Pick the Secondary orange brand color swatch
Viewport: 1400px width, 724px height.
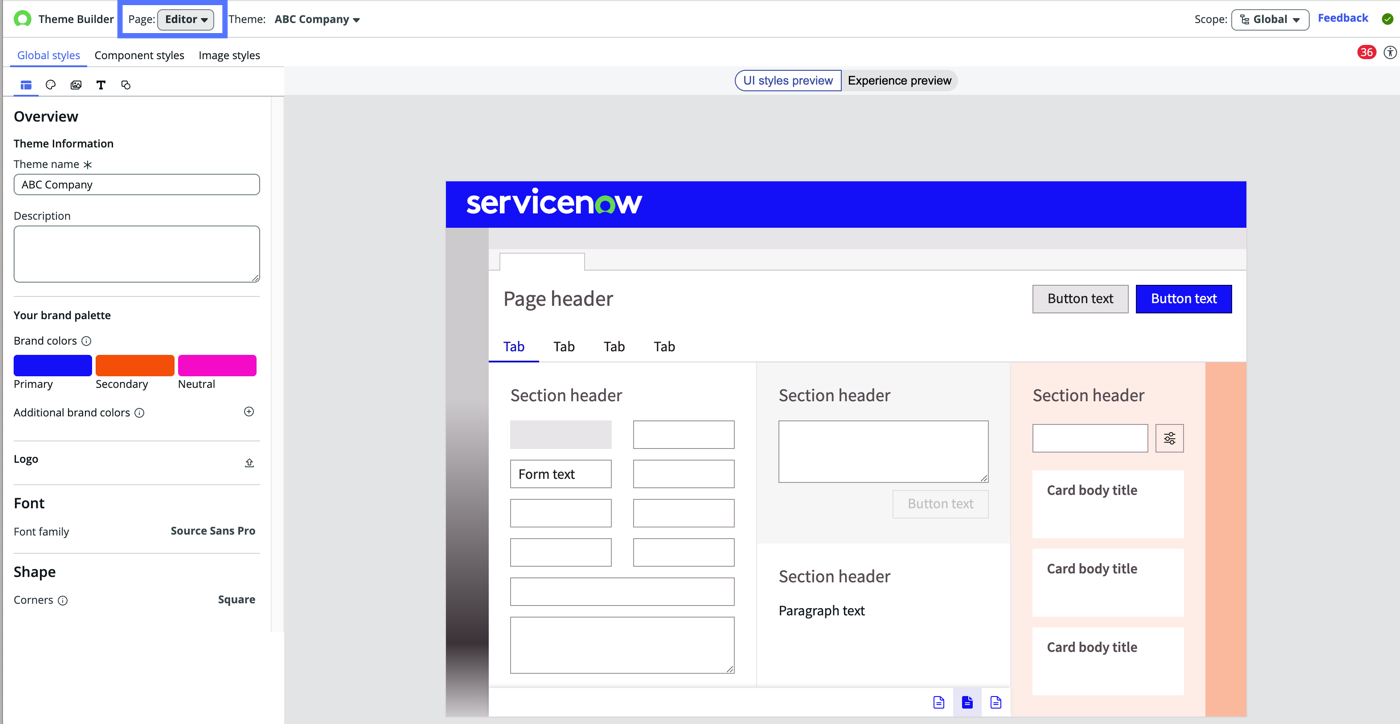click(135, 365)
